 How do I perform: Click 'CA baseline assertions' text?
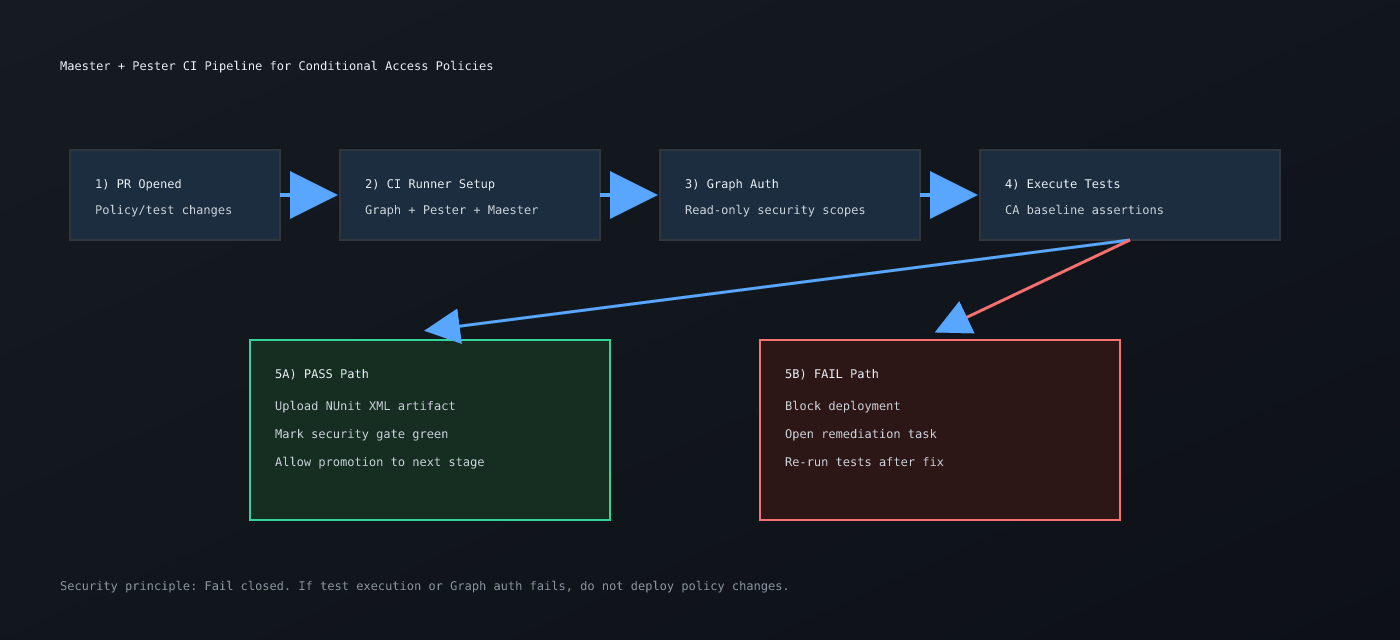point(1084,210)
